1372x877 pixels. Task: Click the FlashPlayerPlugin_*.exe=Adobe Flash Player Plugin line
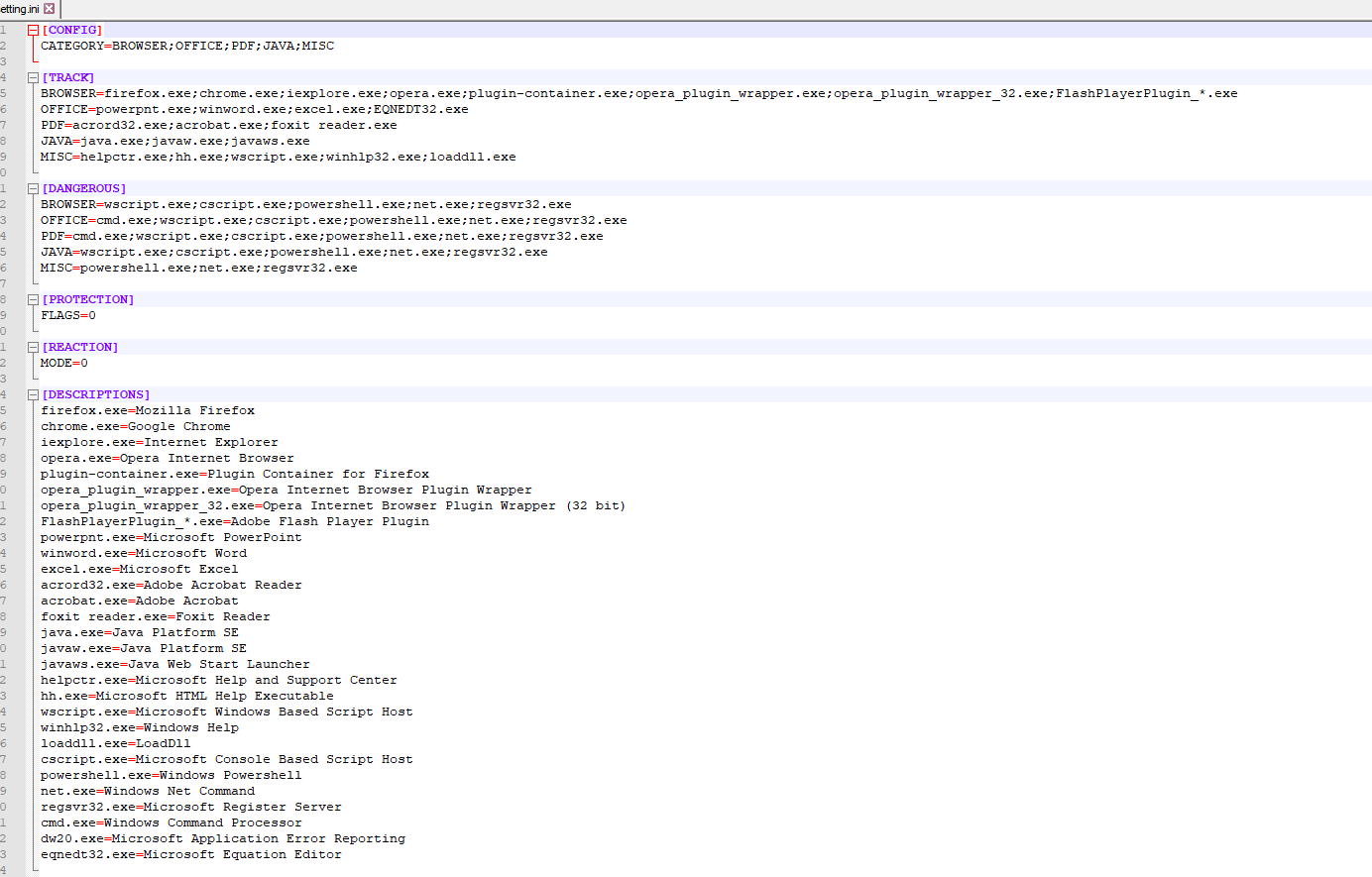click(235, 521)
